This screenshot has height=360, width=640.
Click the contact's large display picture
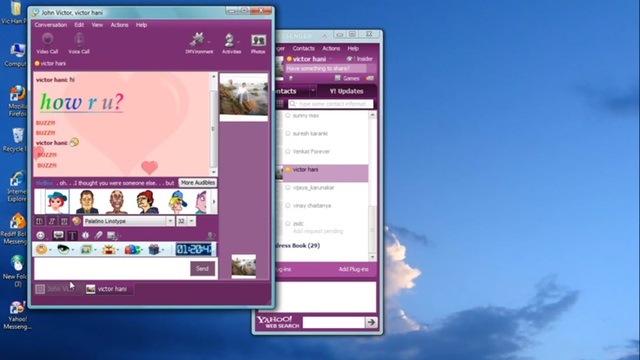coord(244,97)
